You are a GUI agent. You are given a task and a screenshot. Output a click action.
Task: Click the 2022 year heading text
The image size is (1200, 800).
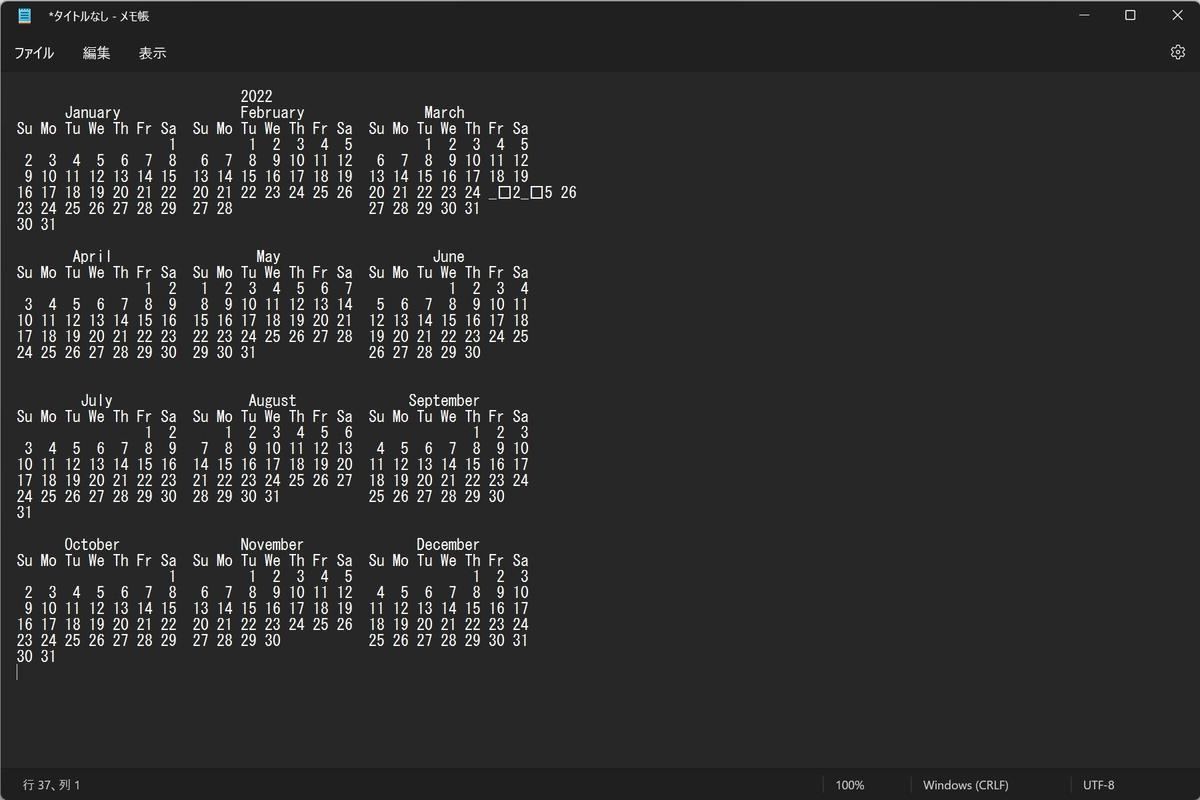coord(256,96)
